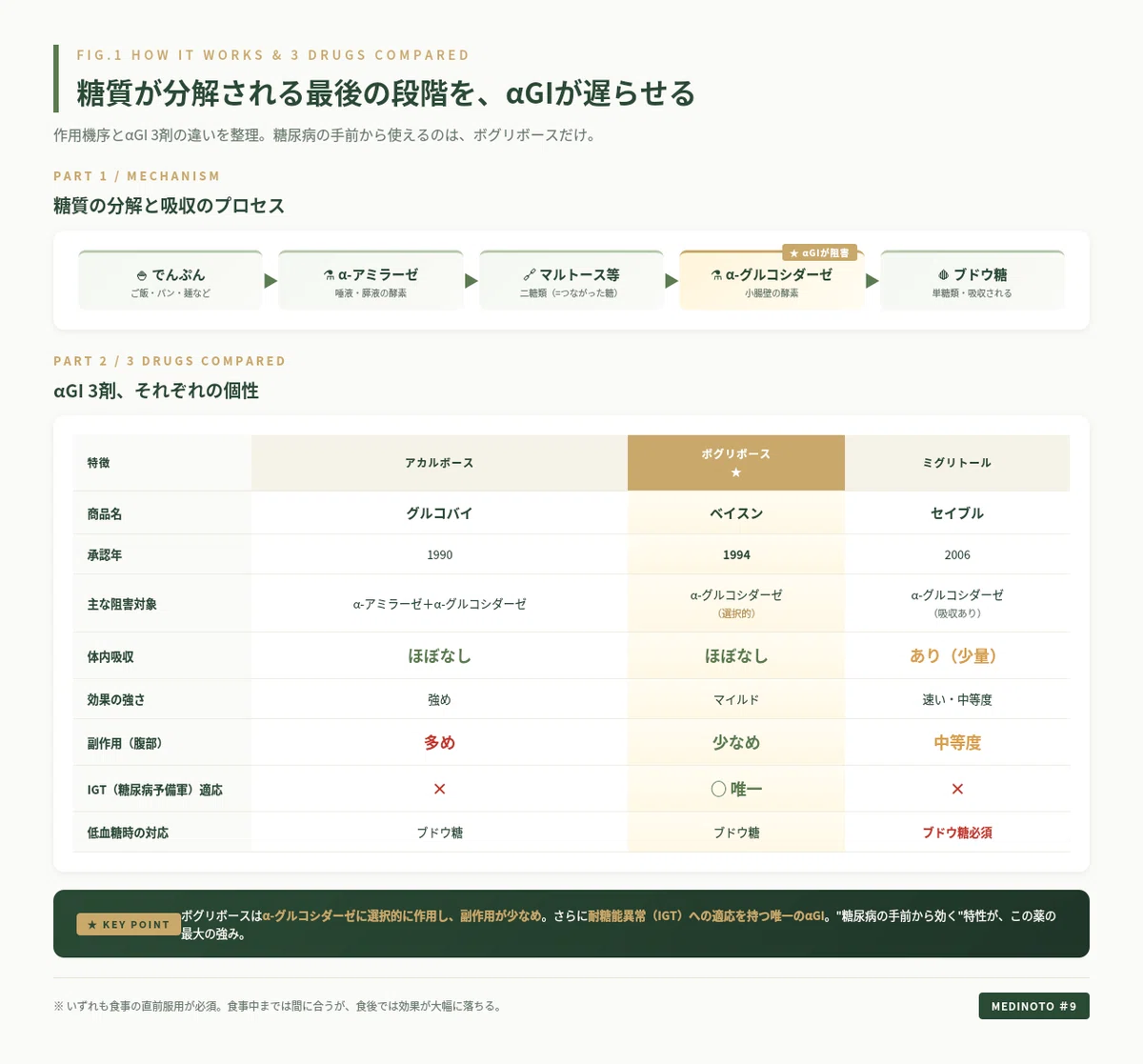This screenshot has width=1143, height=1064.
Task: Select the ミグリトール column header
Action: click(957, 463)
